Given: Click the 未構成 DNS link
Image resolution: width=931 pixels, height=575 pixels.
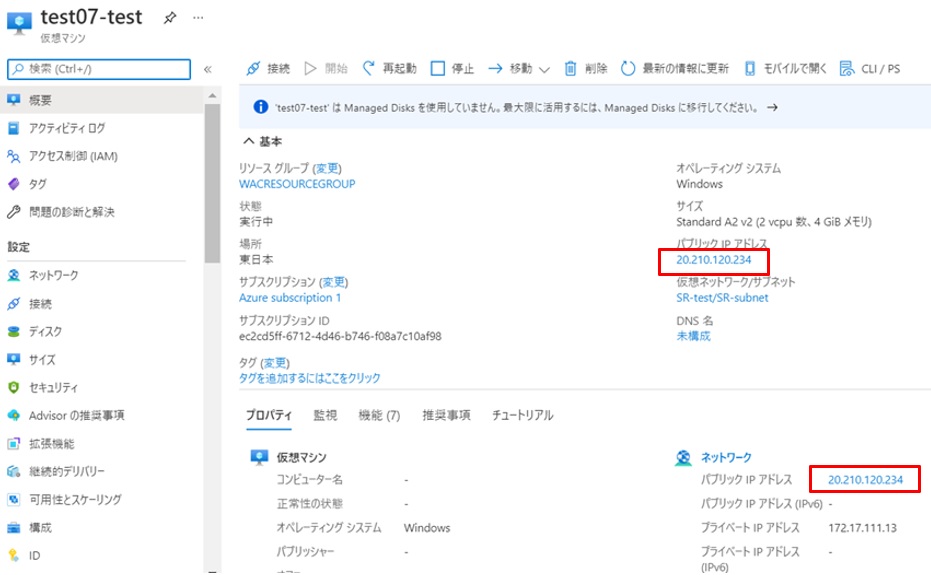Looking at the screenshot, I should coord(693,336).
